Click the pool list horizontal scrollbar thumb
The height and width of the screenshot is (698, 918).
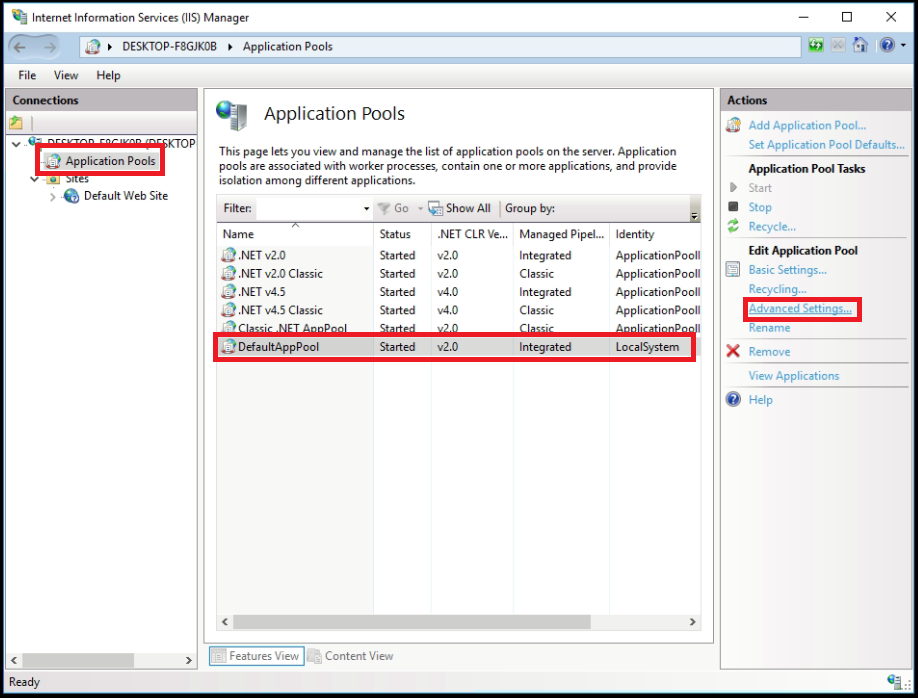pos(412,622)
